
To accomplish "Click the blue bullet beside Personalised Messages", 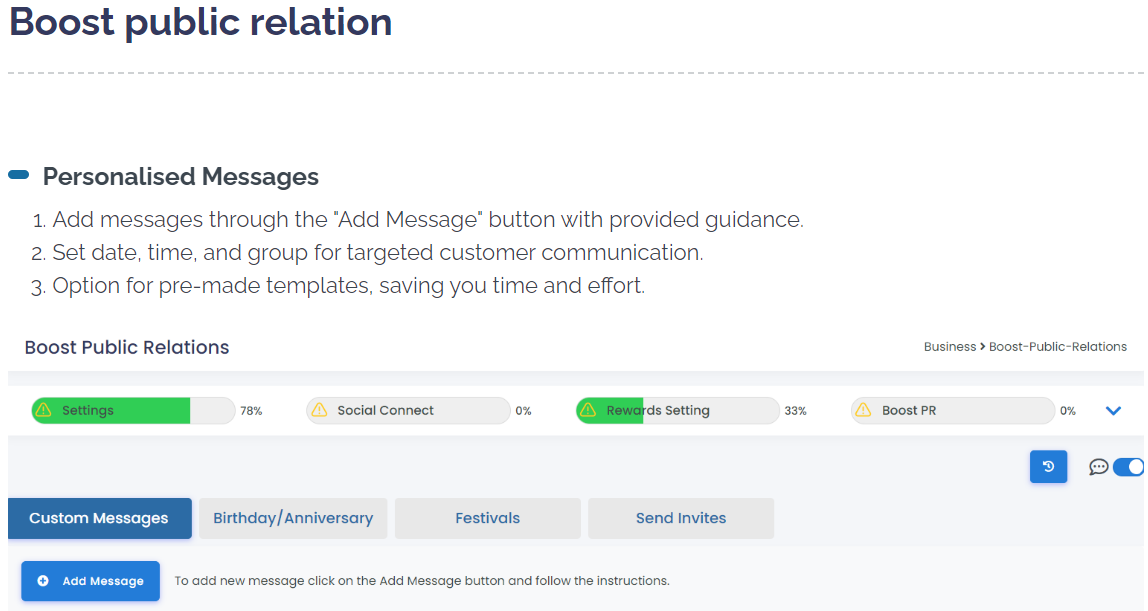I will tap(18, 174).
